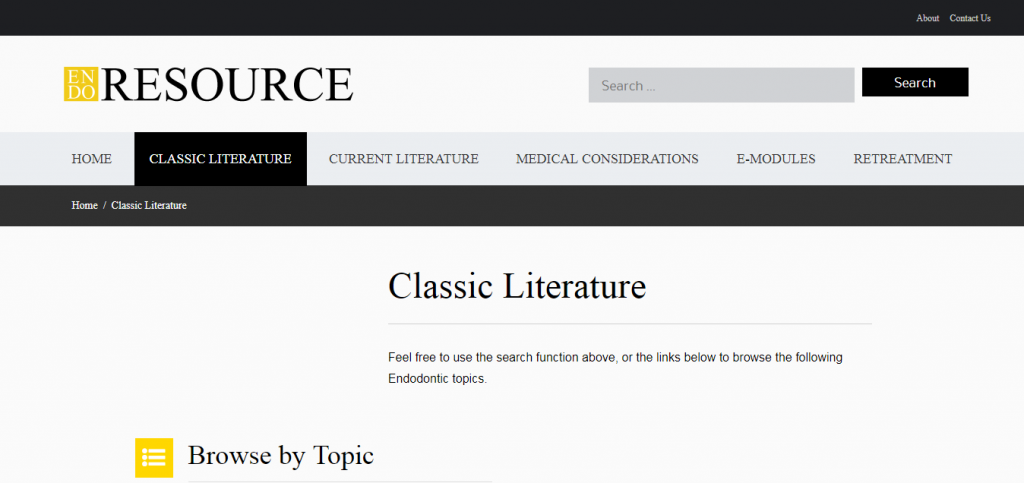Viewport: 1024px width, 483px height.
Task: Click the Endo Resource site logo
Action: [208, 84]
